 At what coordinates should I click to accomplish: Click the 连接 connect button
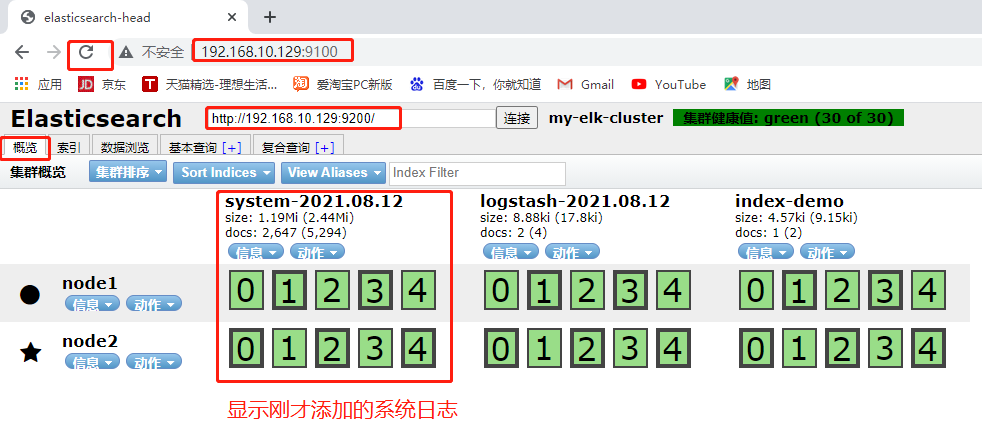(517, 118)
